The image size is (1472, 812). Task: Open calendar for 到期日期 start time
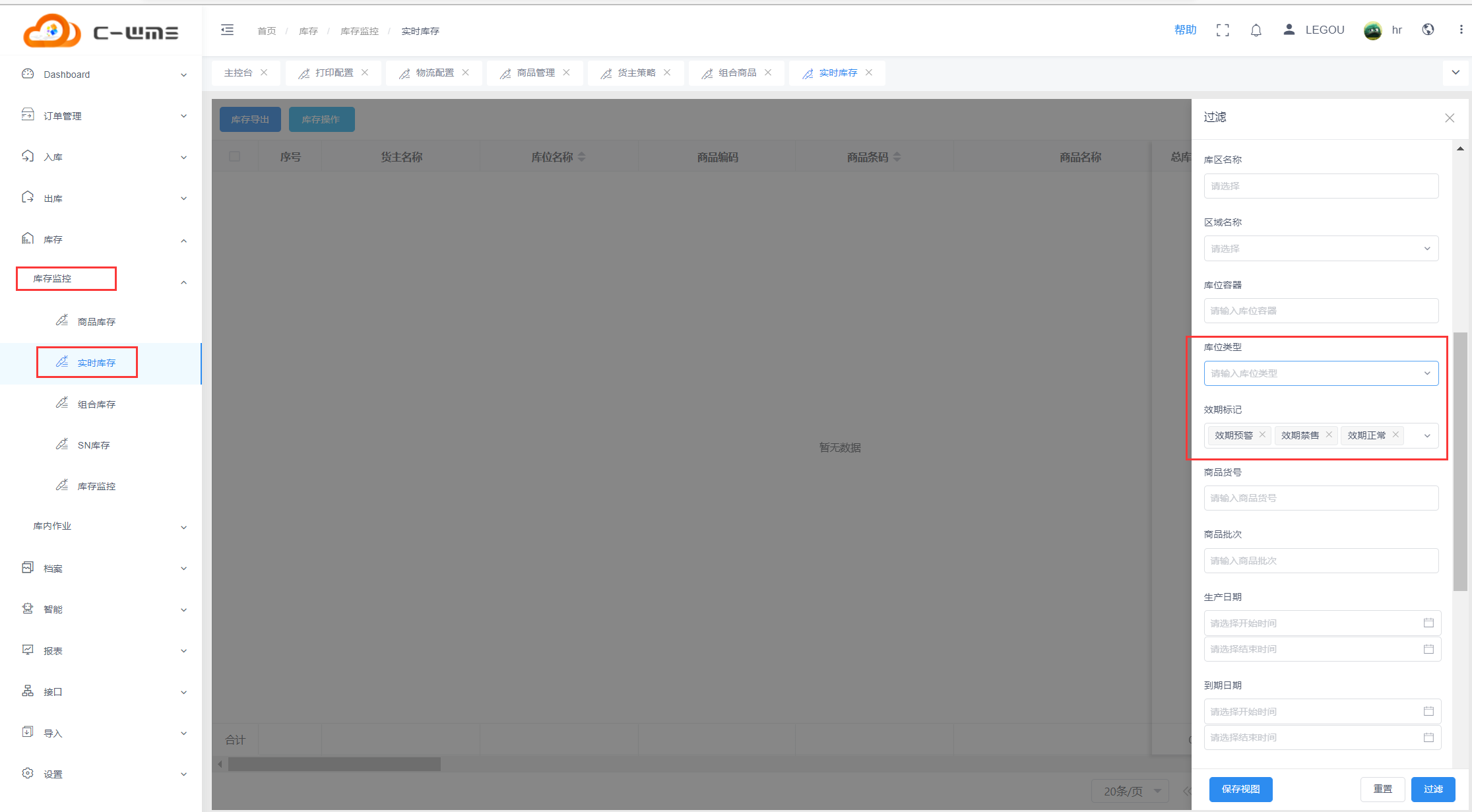(1428, 711)
